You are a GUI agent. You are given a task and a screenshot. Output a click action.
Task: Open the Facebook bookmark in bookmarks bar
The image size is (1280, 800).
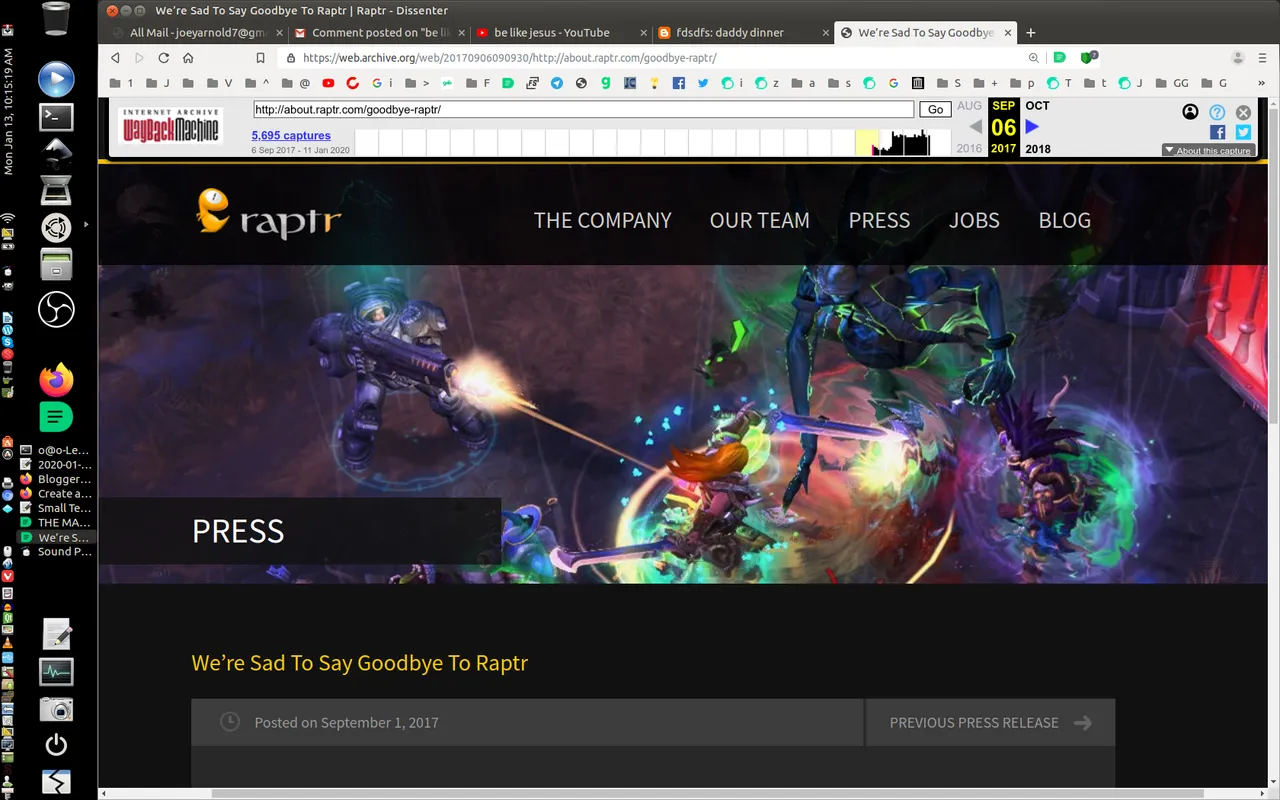[679, 83]
